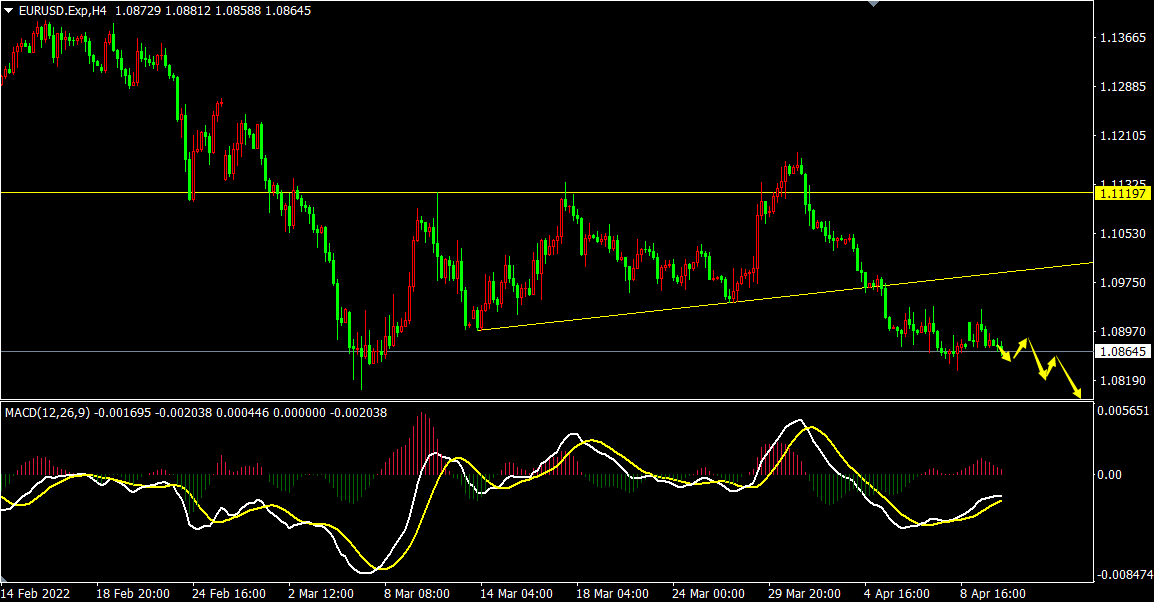Click the gray chart shift marker at top

point(875,4)
